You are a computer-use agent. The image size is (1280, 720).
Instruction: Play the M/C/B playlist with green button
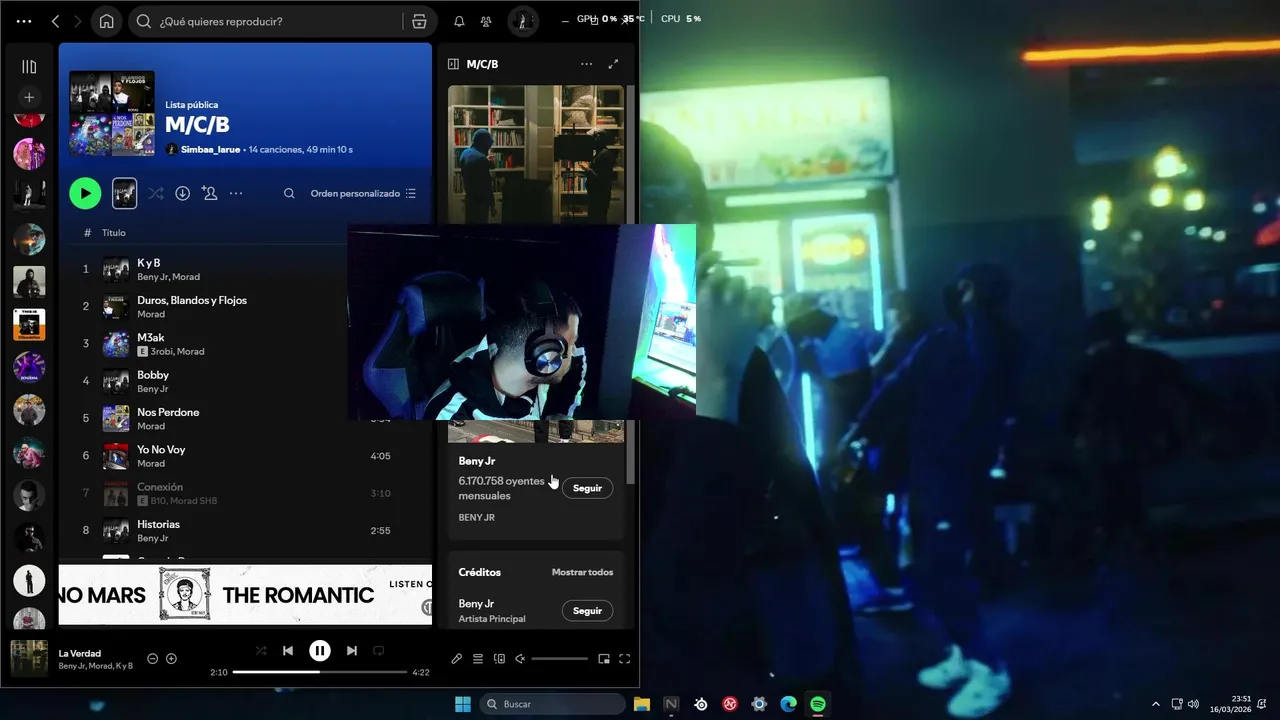click(x=85, y=193)
